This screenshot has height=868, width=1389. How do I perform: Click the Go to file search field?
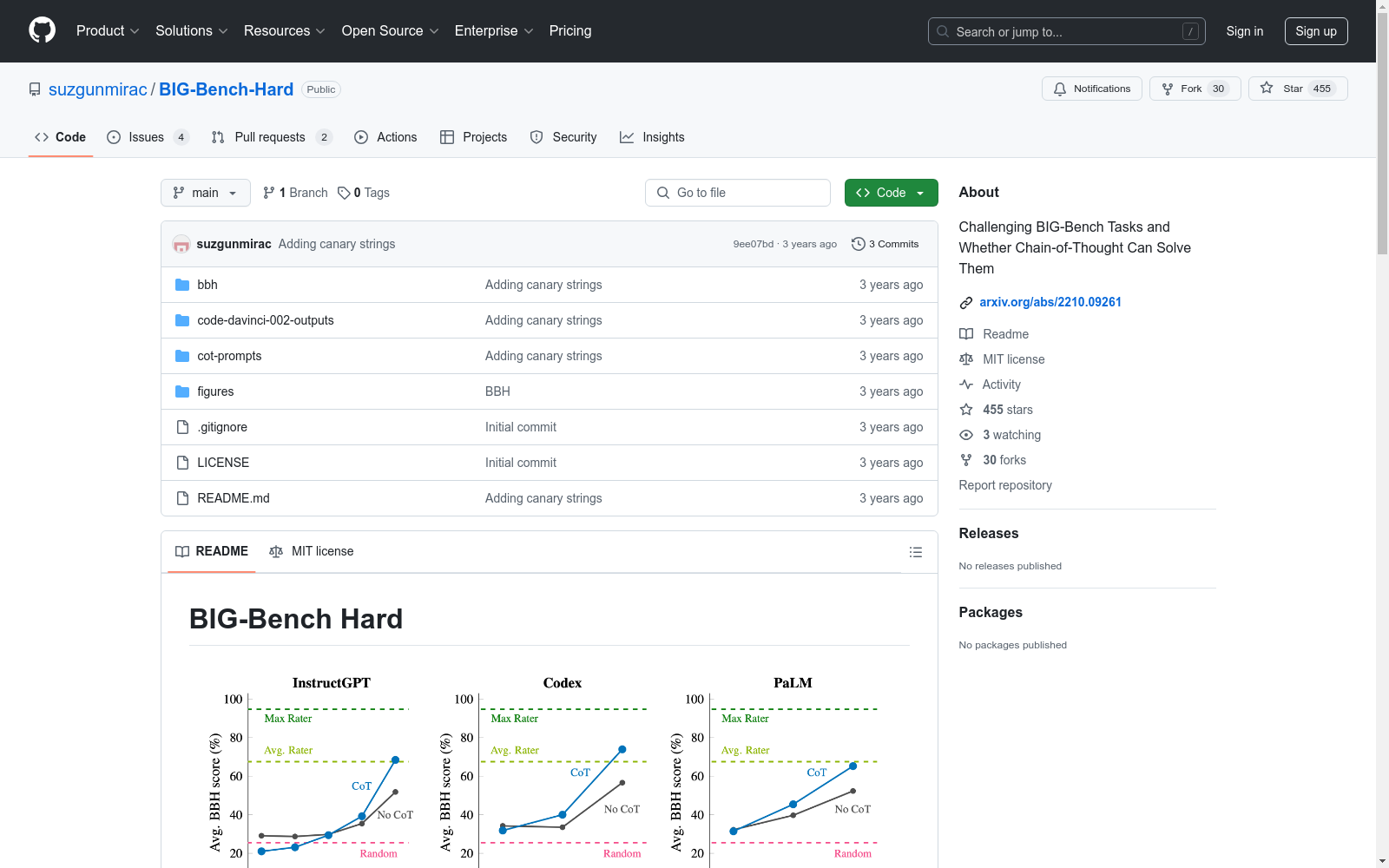click(x=737, y=193)
